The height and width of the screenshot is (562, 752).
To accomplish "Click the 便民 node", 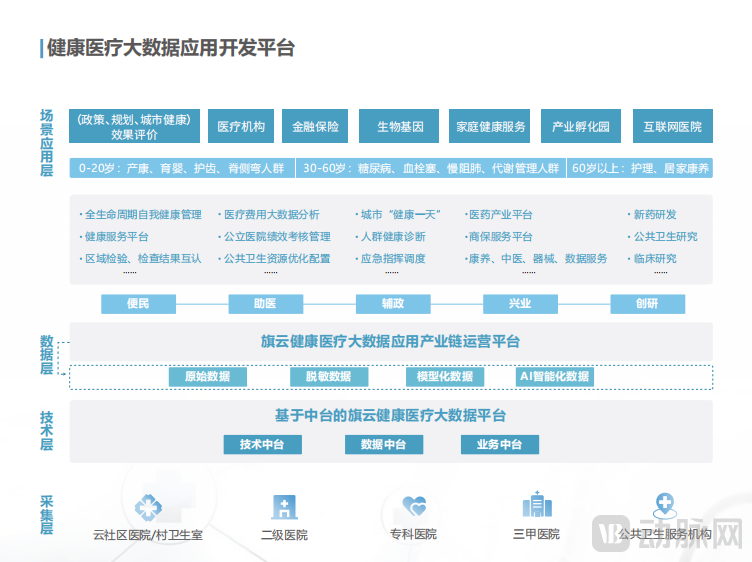I will pos(138,304).
